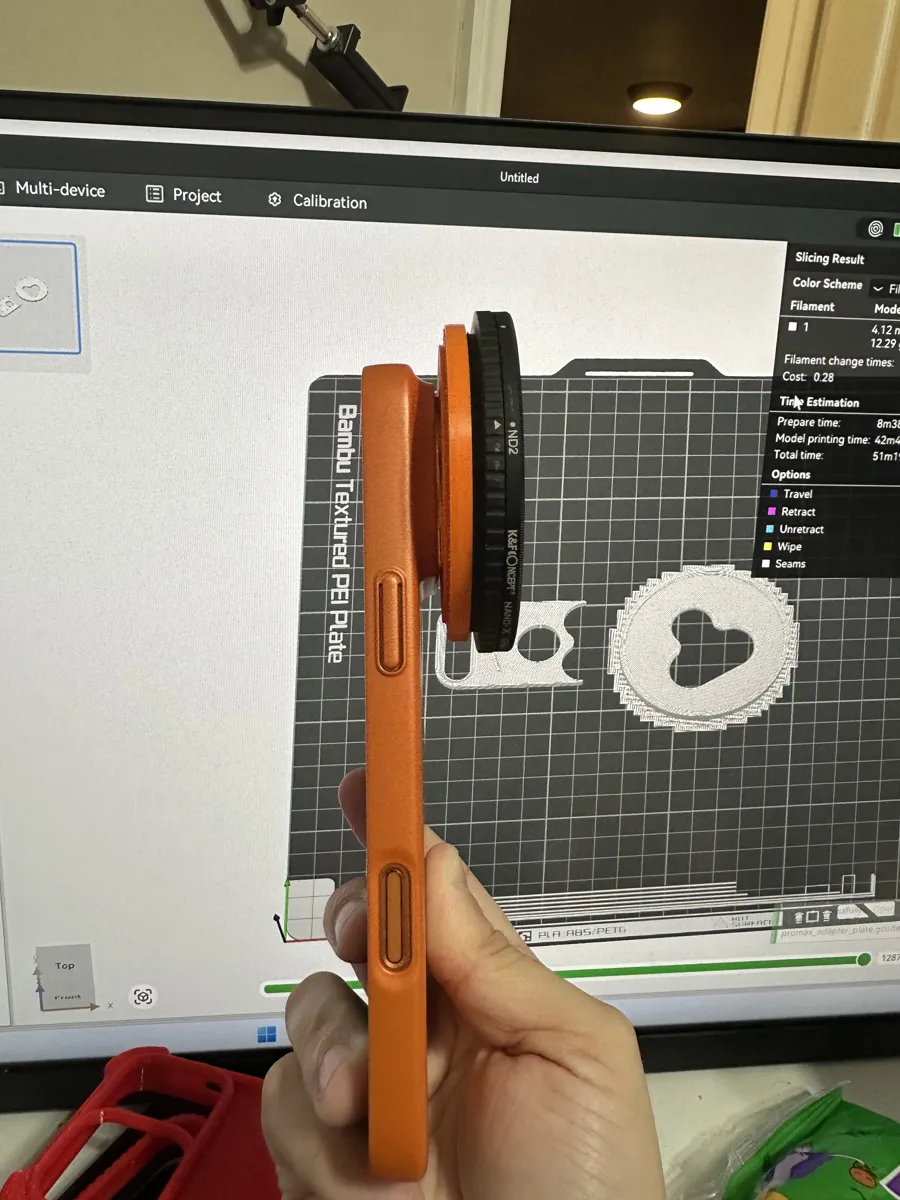This screenshot has height=1200, width=900.
Task: Open the Color Scheme dropdown
Action: [885, 288]
